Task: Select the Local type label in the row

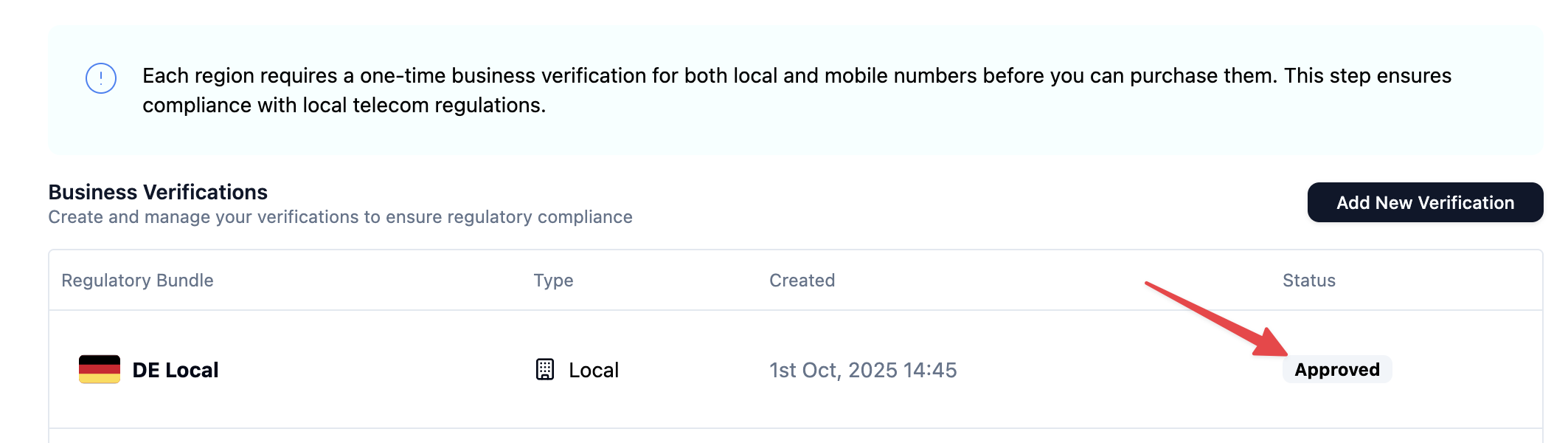Action: (594, 370)
